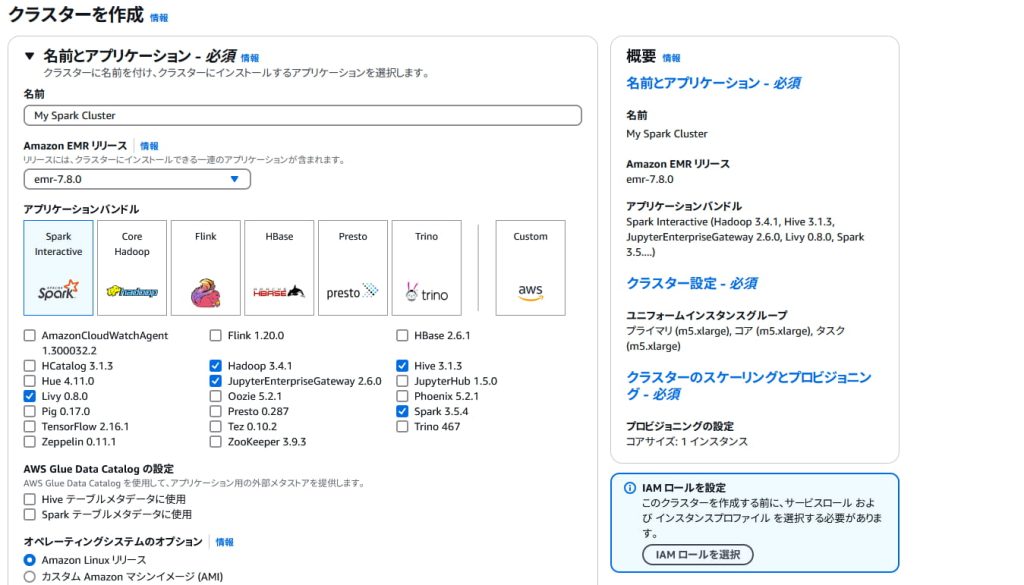This screenshot has width=1024, height=585.
Task: Check Zeppelin 0.11.1
Action: click(x=29, y=442)
